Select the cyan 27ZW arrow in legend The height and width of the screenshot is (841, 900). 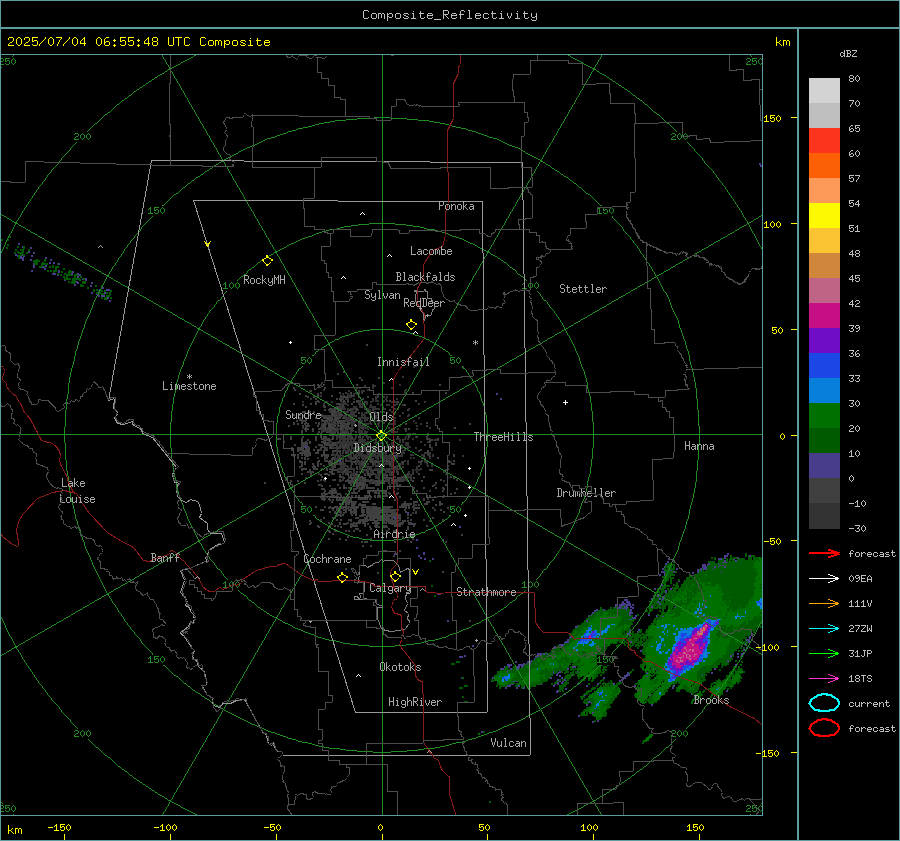pos(824,629)
